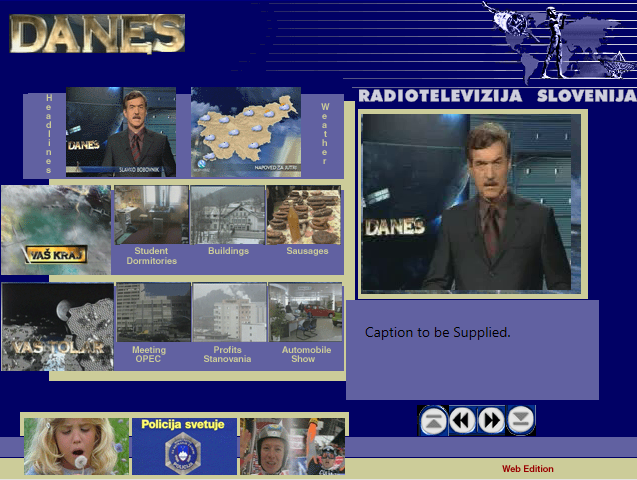Viewport: 637px width, 480px height.
Task: Open the Weather map thumbnail
Action: click(x=246, y=132)
